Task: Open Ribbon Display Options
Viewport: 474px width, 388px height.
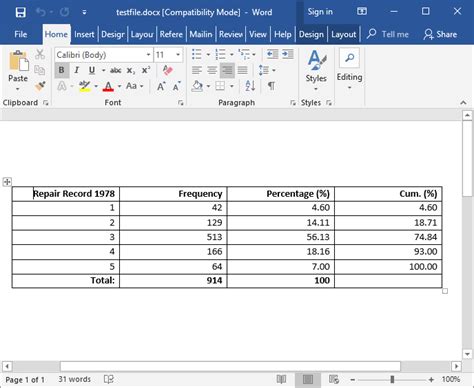Action: coord(362,12)
